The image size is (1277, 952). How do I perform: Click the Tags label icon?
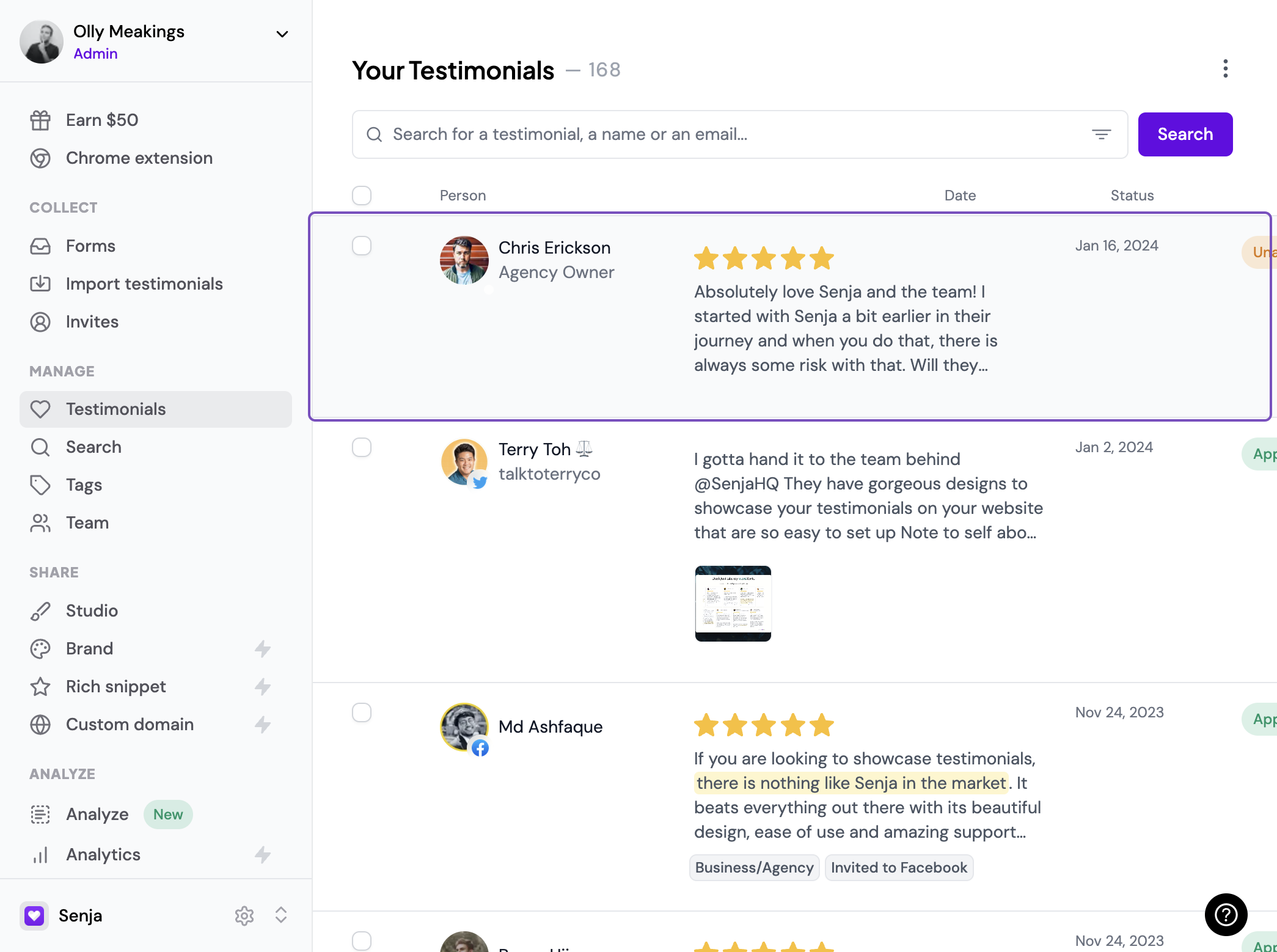pos(40,485)
